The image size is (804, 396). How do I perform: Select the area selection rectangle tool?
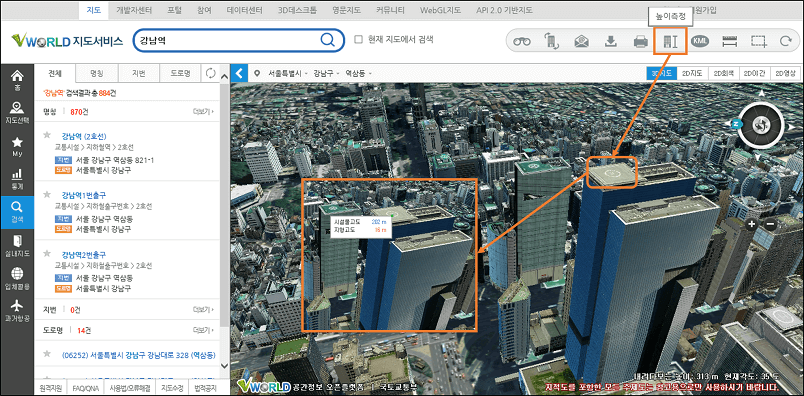tap(759, 42)
